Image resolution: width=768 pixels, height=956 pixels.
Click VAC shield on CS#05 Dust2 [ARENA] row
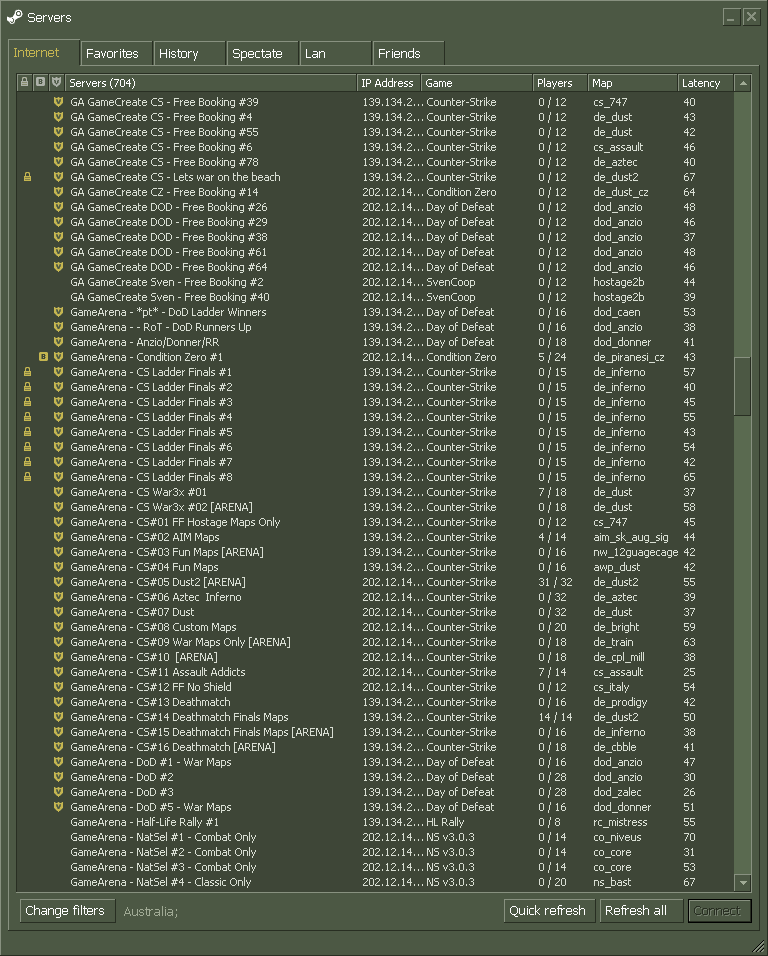(59, 582)
